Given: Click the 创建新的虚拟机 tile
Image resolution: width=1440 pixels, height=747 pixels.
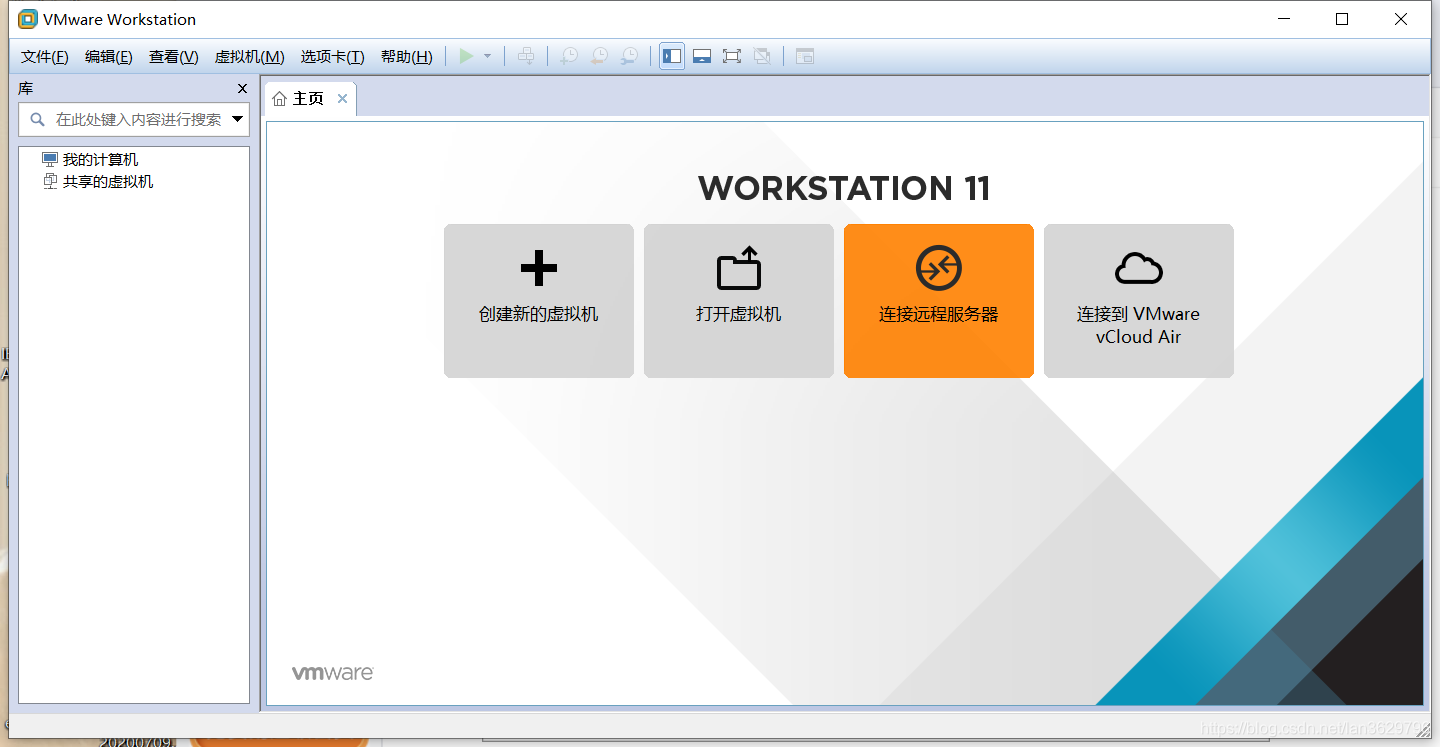Looking at the screenshot, I should 539,301.
